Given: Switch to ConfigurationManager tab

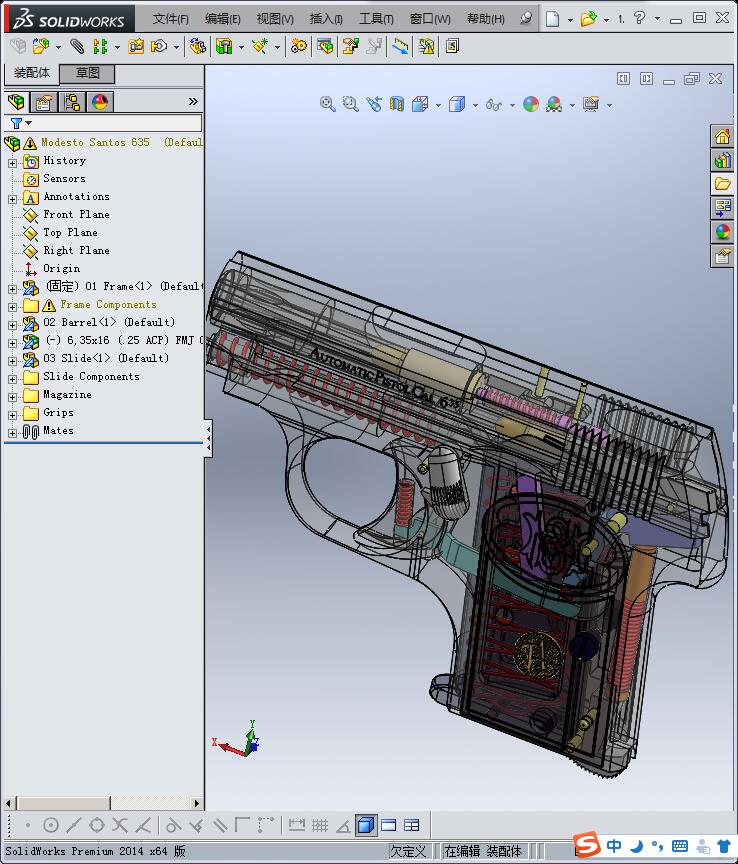Looking at the screenshot, I should tap(72, 102).
